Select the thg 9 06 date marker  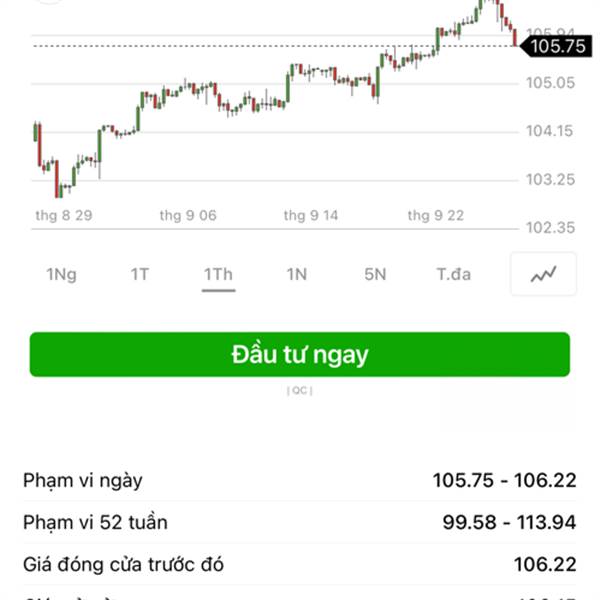(x=188, y=215)
